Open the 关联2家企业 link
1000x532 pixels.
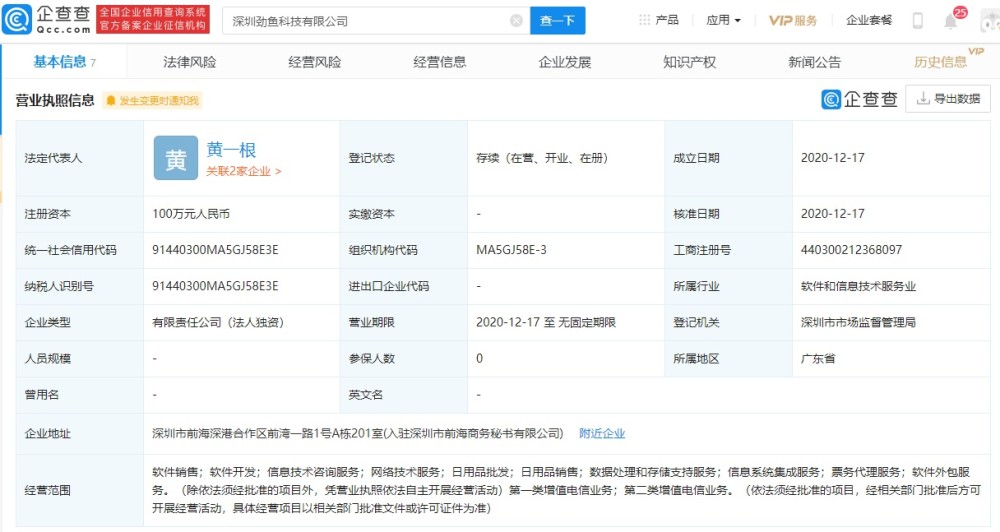coord(244,172)
